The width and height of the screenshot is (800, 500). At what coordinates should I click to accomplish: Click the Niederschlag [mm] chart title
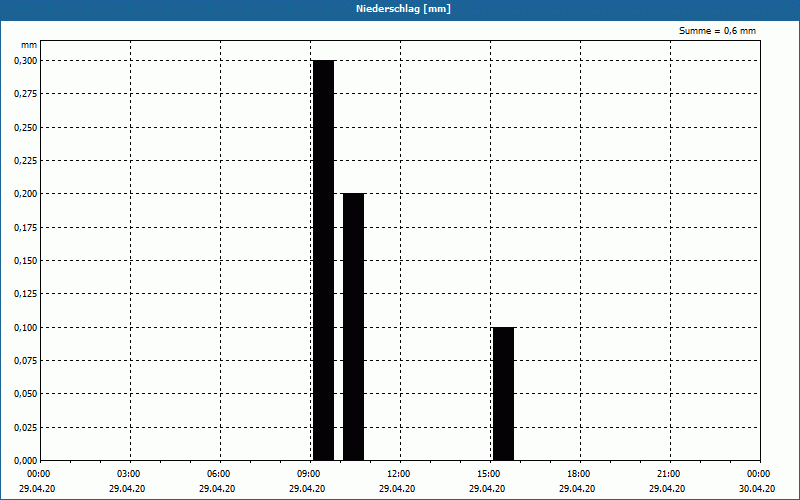click(x=403, y=9)
